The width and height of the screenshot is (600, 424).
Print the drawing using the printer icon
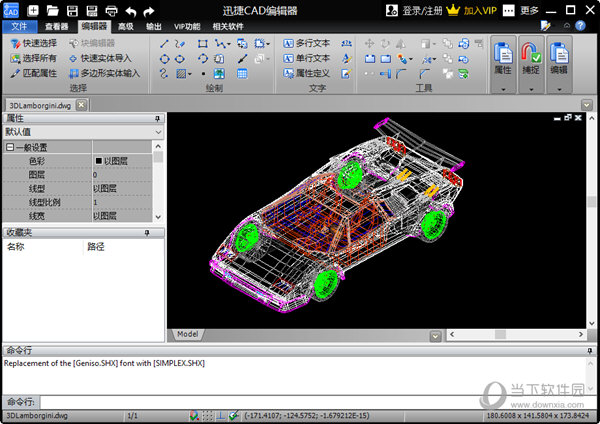click(111, 11)
